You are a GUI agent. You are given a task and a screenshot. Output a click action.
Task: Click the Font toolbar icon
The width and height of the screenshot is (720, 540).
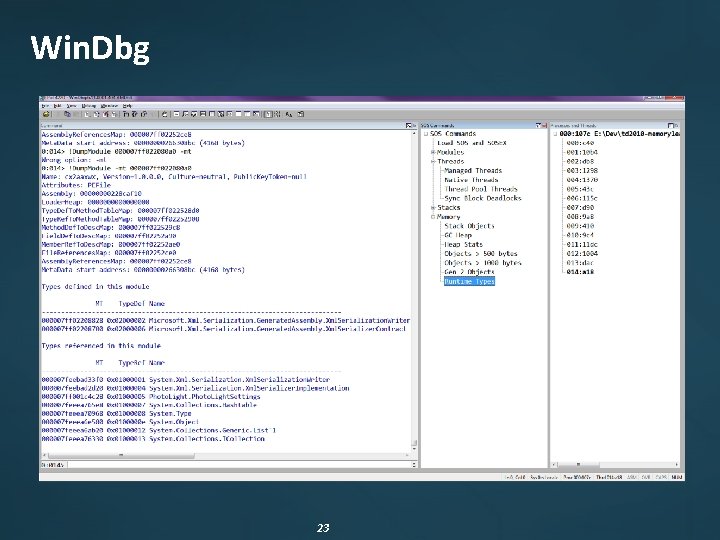[x=288, y=114]
